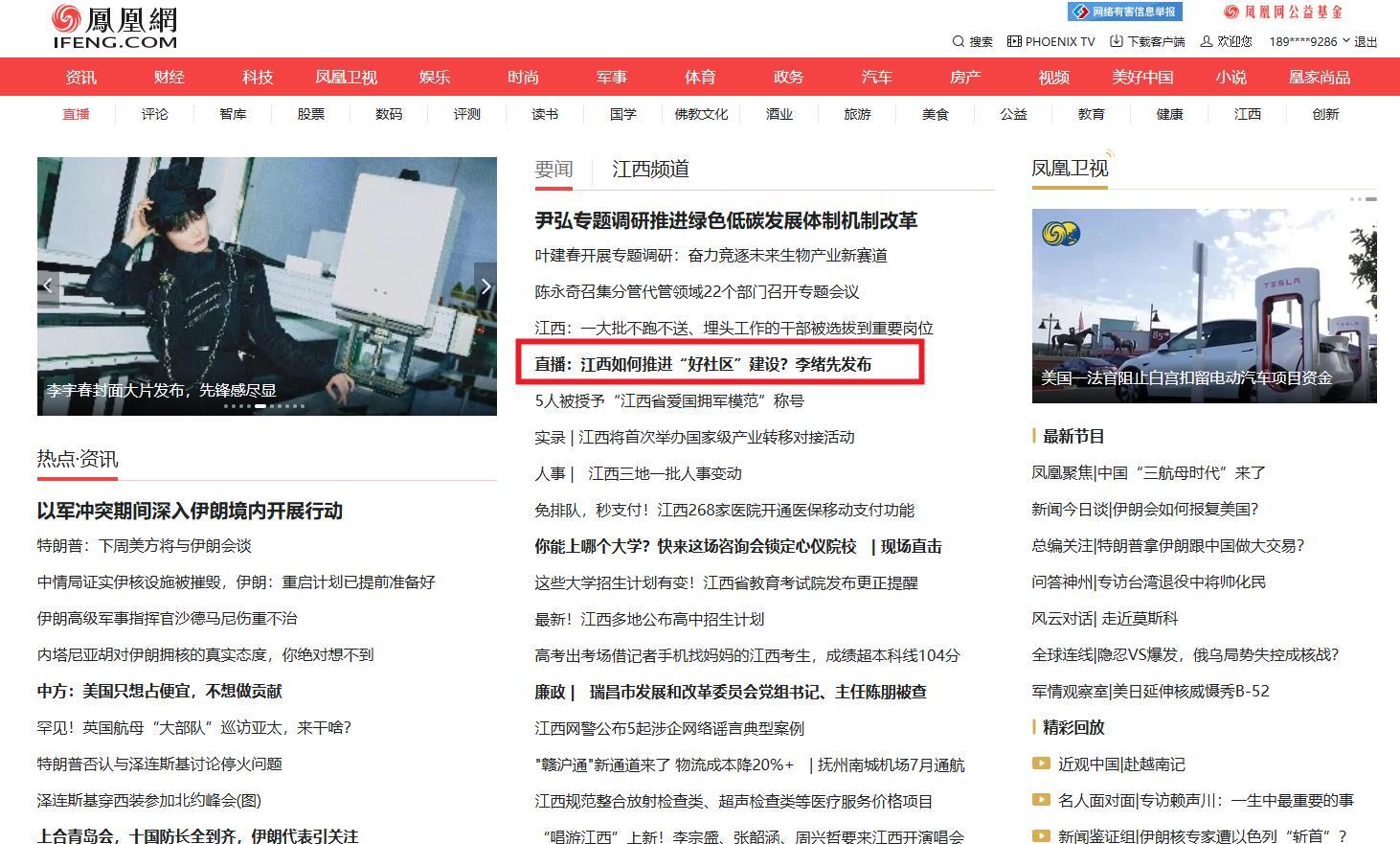The height and width of the screenshot is (844, 1400).
Task: Open 凰家尚品 in the navigation bar
Action: pyautogui.click(x=1320, y=77)
